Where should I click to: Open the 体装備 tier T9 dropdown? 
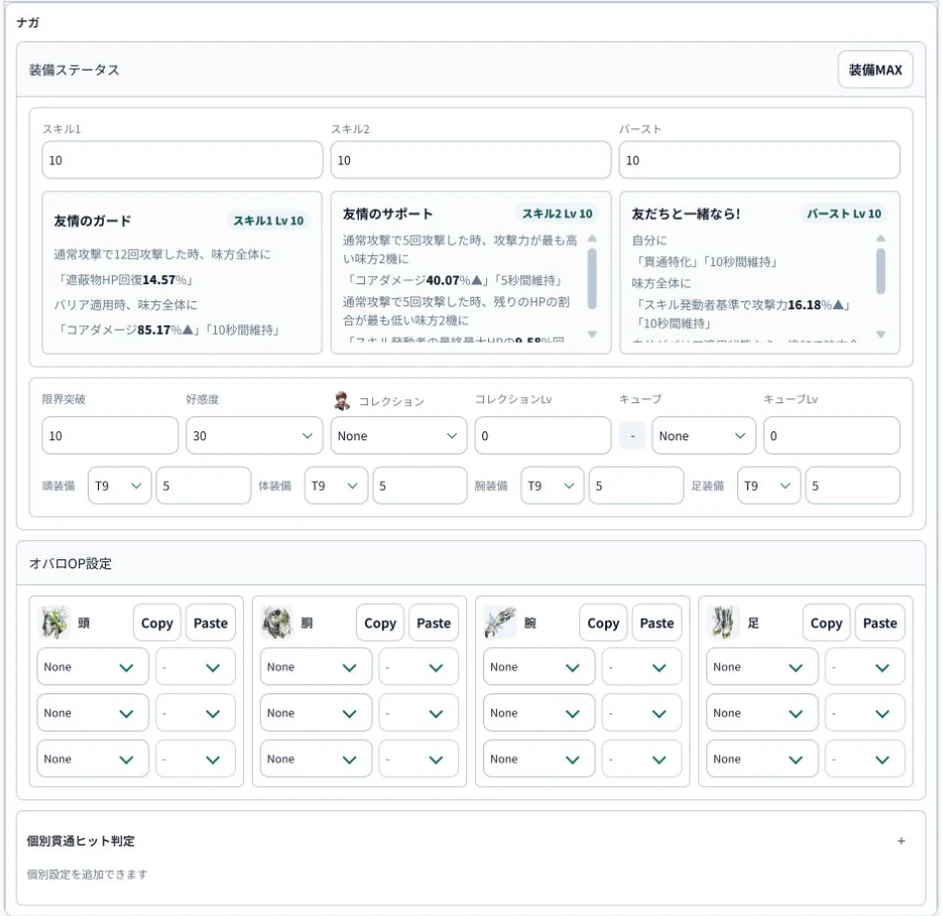point(336,485)
